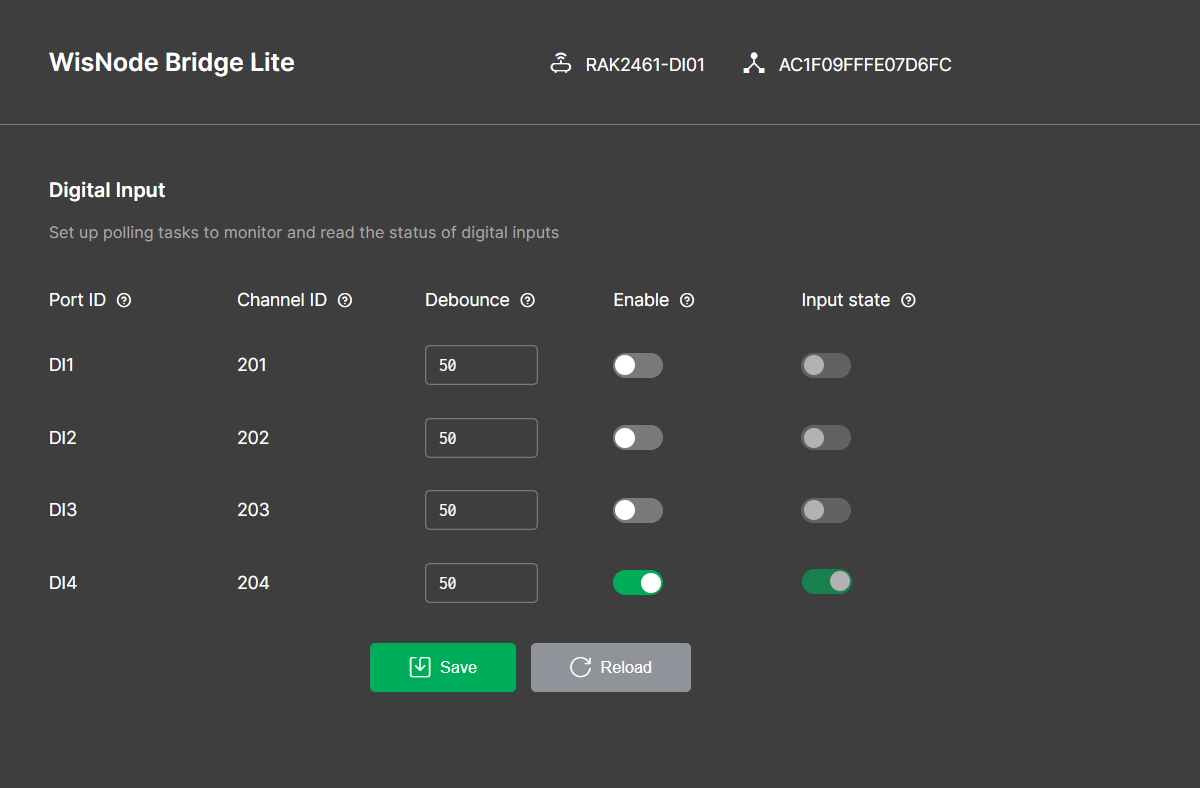The height and width of the screenshot is (788, 1200).
Task: Click the DI1 port label
Action: (x=62, y=365)
